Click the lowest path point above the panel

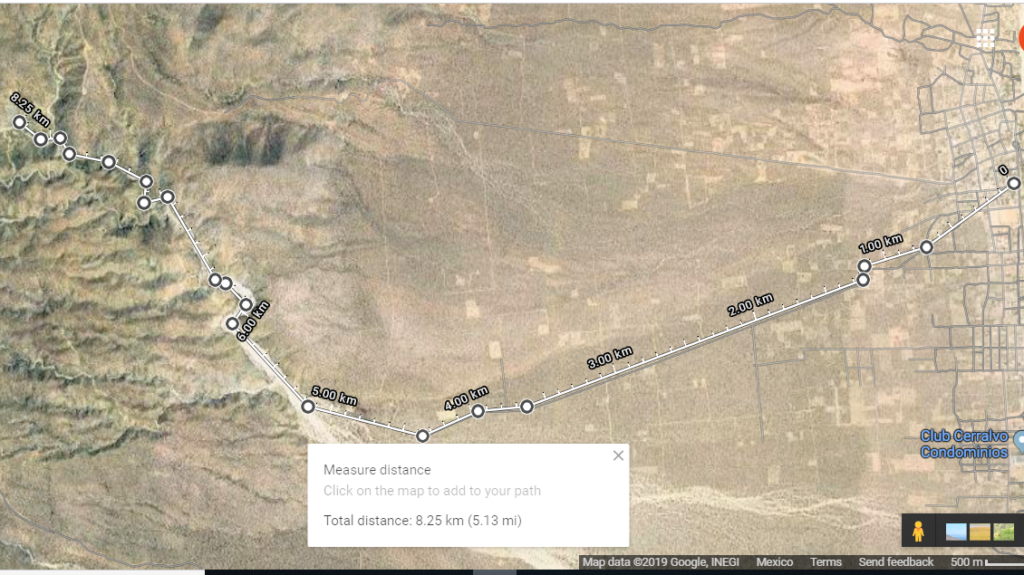click(423, 436)
